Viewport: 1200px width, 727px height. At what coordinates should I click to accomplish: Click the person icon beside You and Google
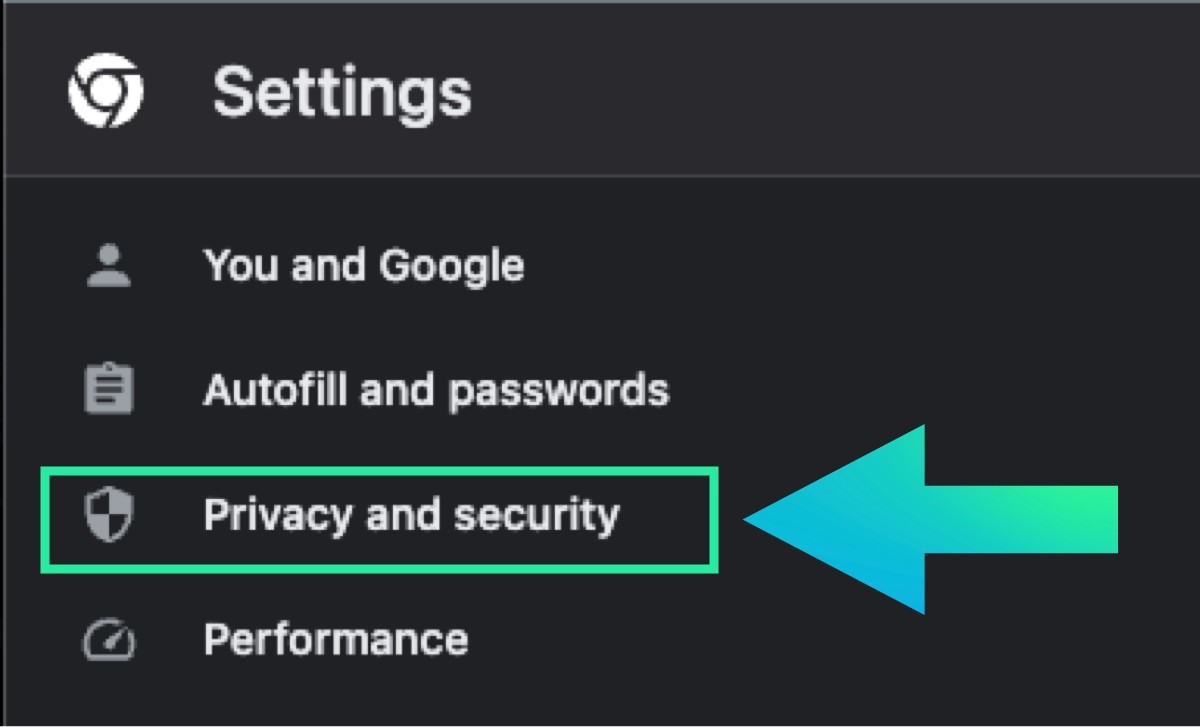click(x=108, y=266)
